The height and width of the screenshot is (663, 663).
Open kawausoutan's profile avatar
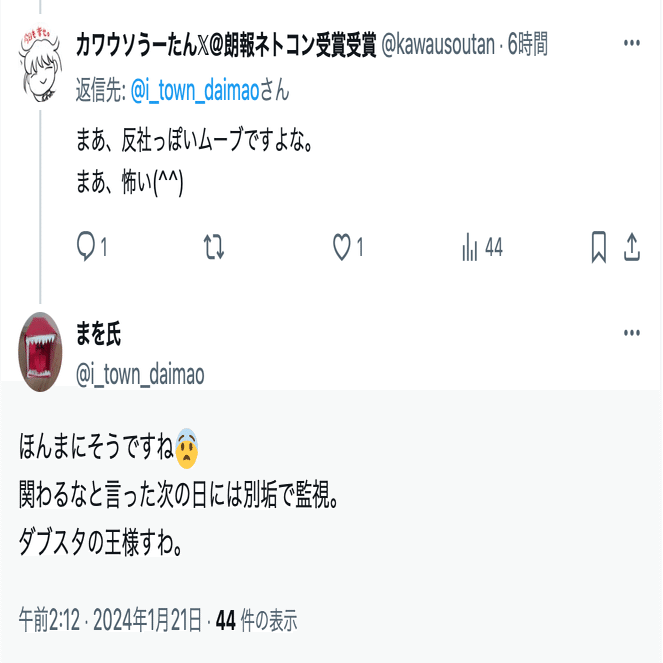(x=40, y=63)
